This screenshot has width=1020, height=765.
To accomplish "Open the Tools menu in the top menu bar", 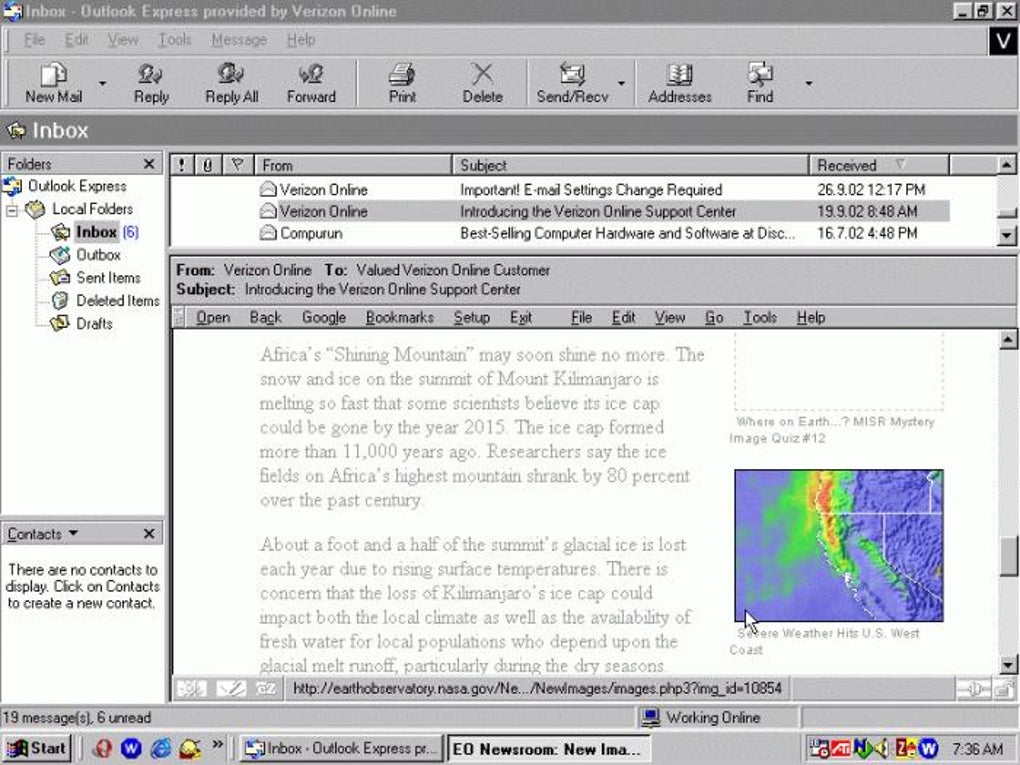I will pyautogui.click(x=174, y=40).
